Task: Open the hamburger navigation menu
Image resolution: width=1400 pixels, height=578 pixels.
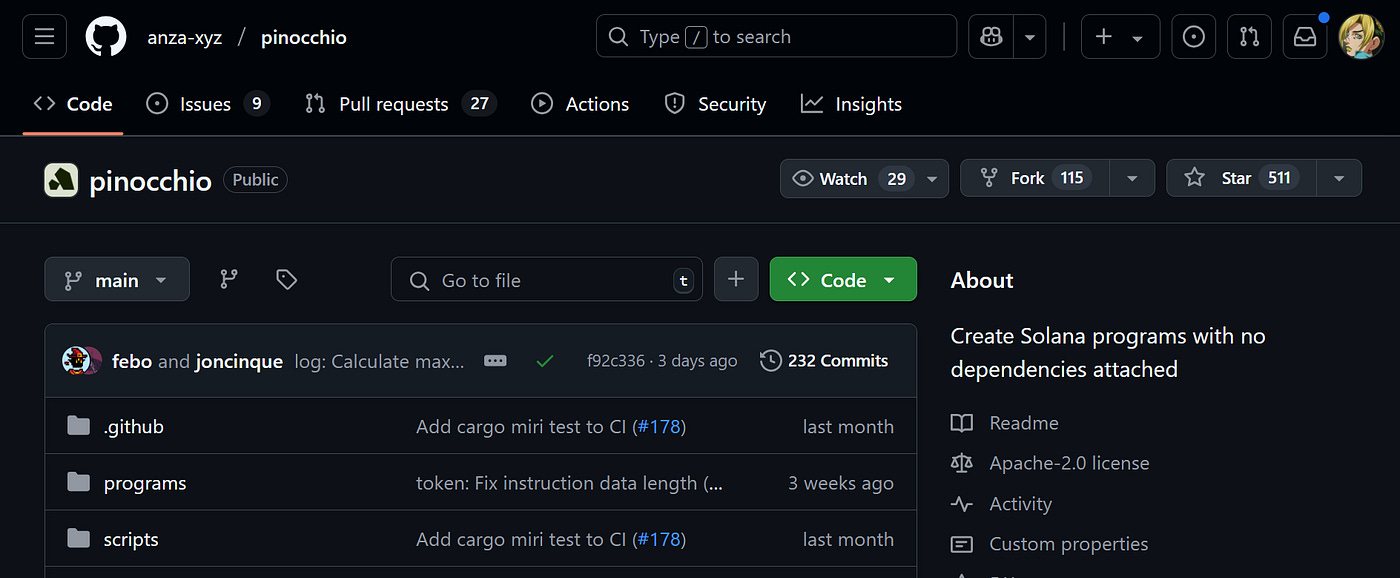Action: (44, 37)
